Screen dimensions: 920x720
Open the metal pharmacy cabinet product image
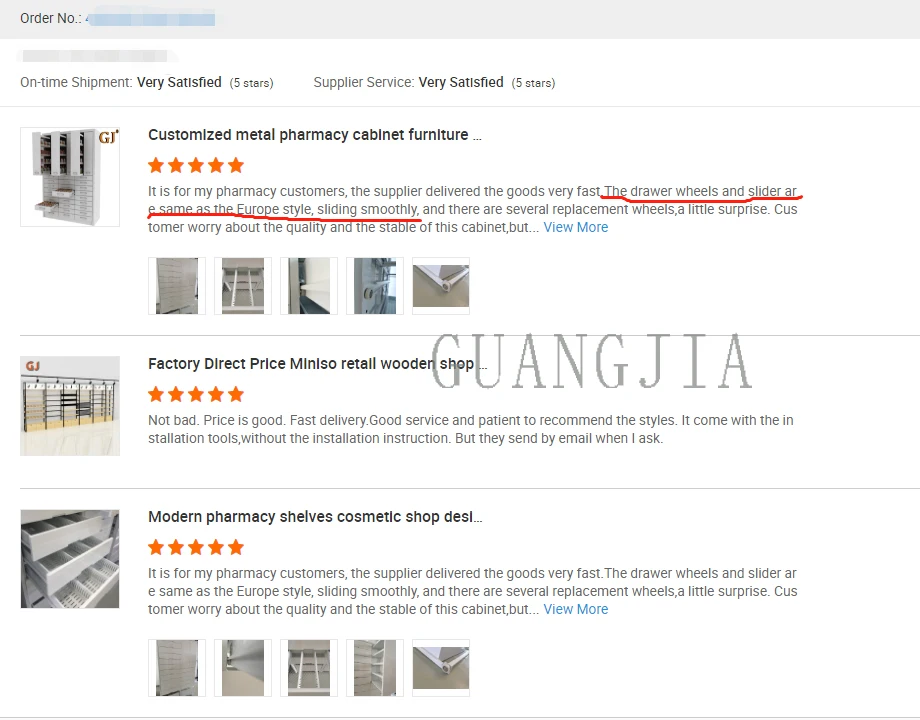[x=70, y=177]
